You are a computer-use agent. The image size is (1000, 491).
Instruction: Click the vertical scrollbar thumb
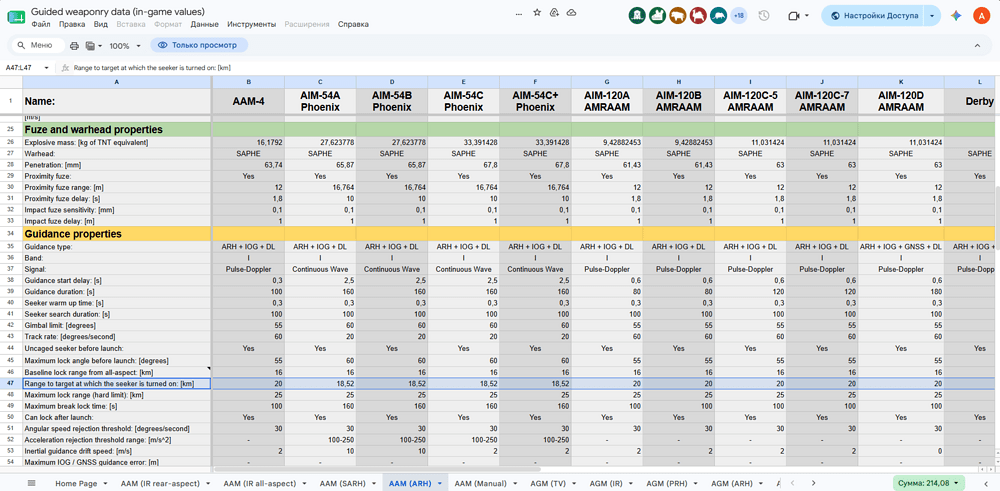click(x=997, y=216)
